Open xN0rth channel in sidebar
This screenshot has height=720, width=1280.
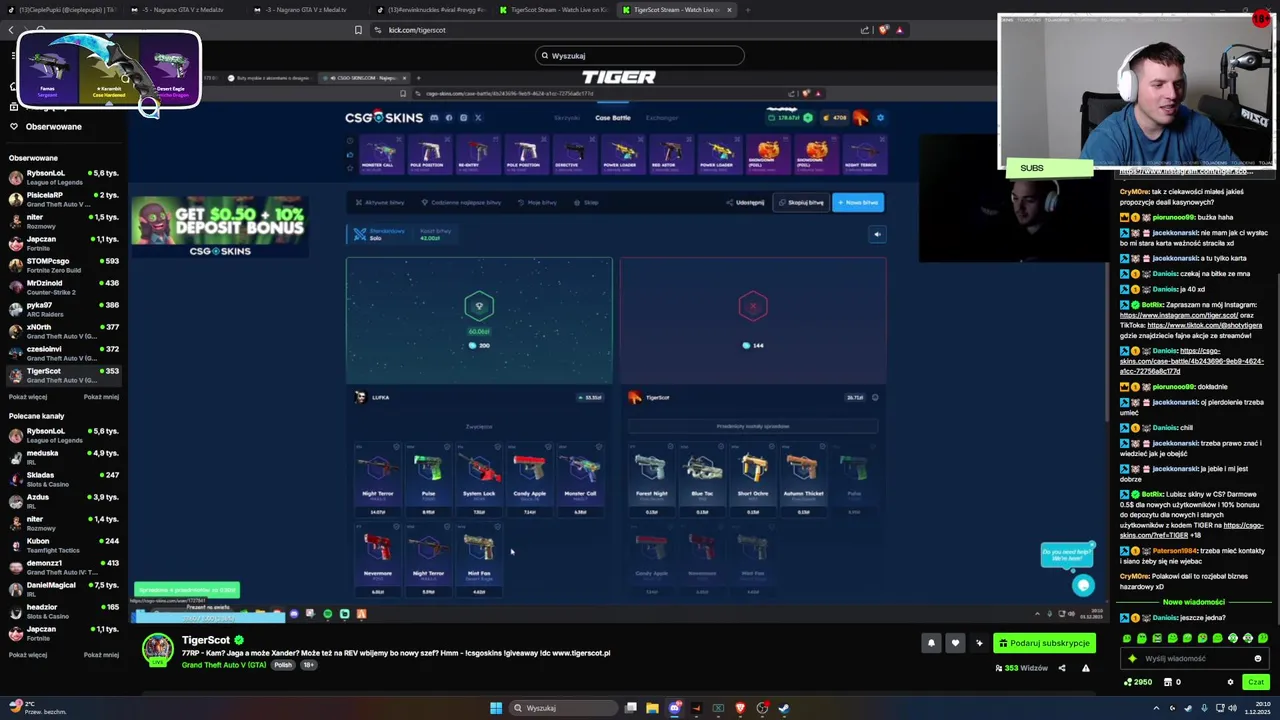pos(63,331)
